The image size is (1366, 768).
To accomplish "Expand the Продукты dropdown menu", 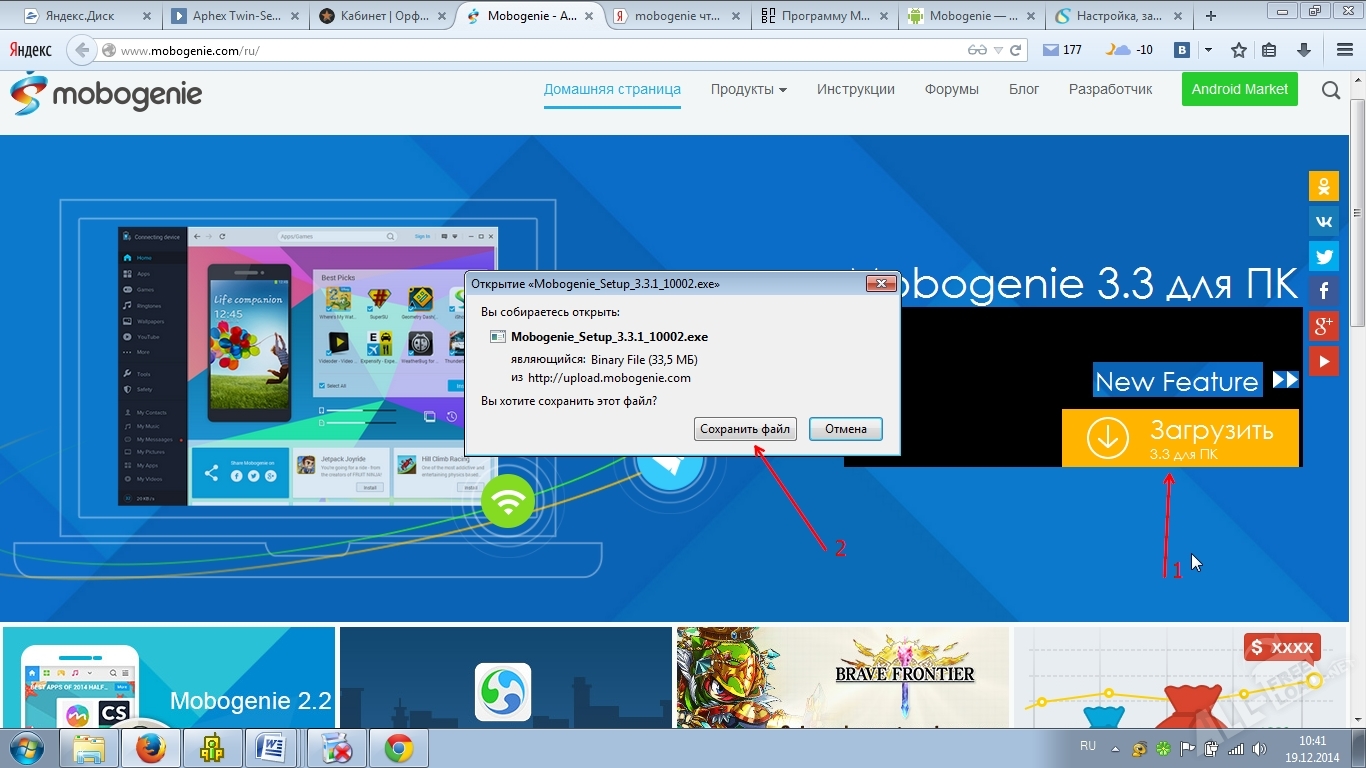I will point(748,89).
